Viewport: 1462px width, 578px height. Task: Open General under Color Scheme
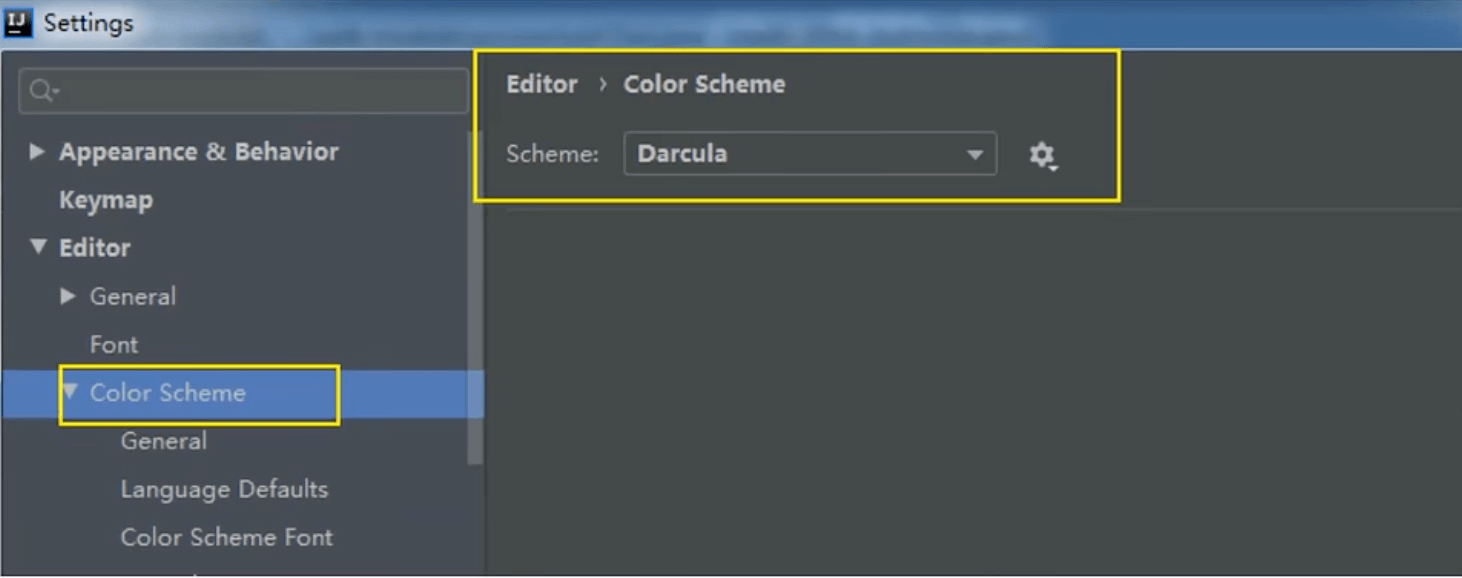tap(164, 441)
